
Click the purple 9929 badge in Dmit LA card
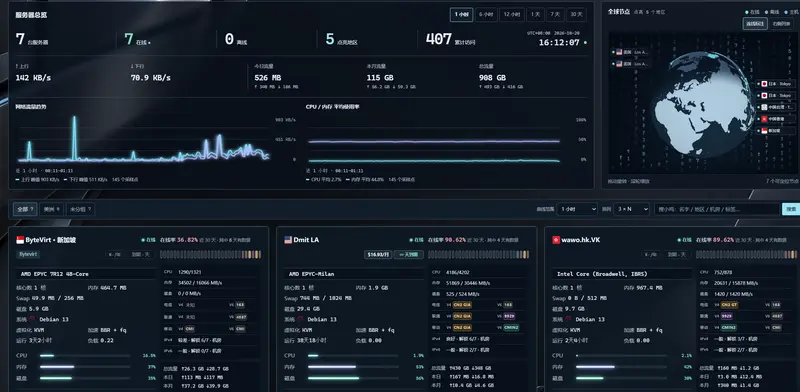pyautogui.click(x=509, y=316)
